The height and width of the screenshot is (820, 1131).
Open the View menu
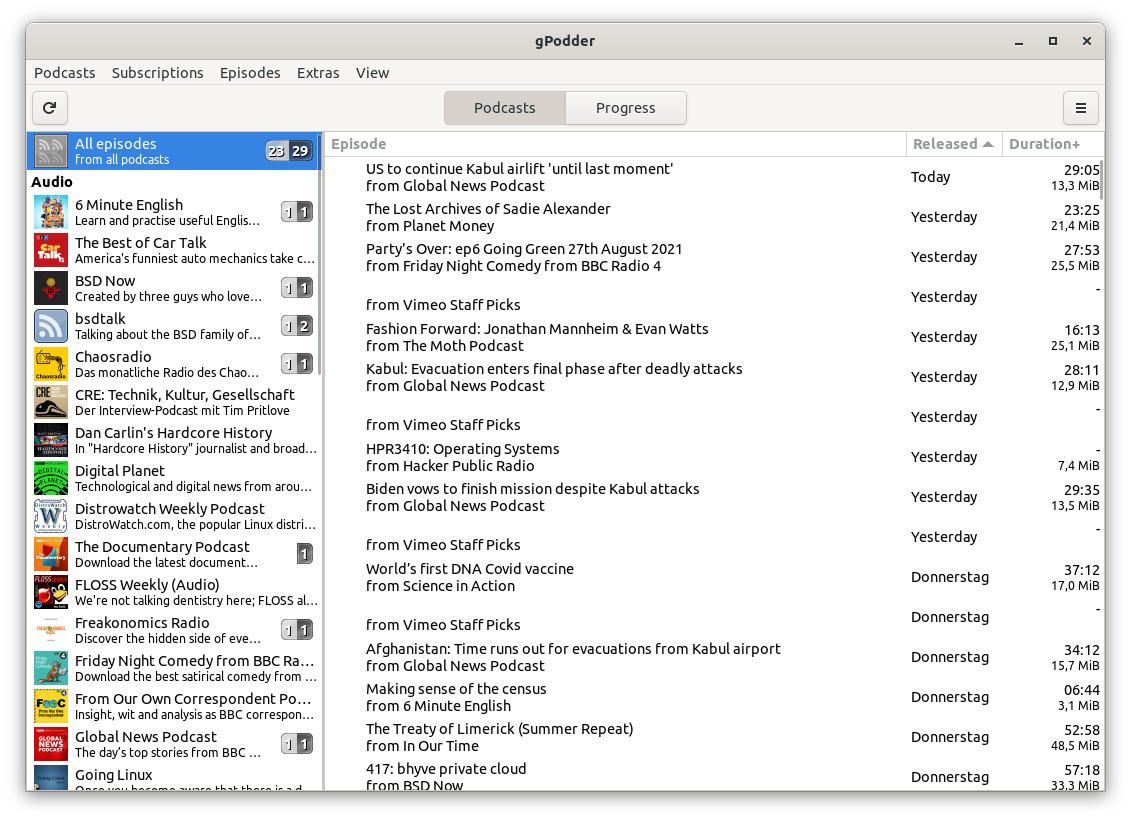[372, 73]
